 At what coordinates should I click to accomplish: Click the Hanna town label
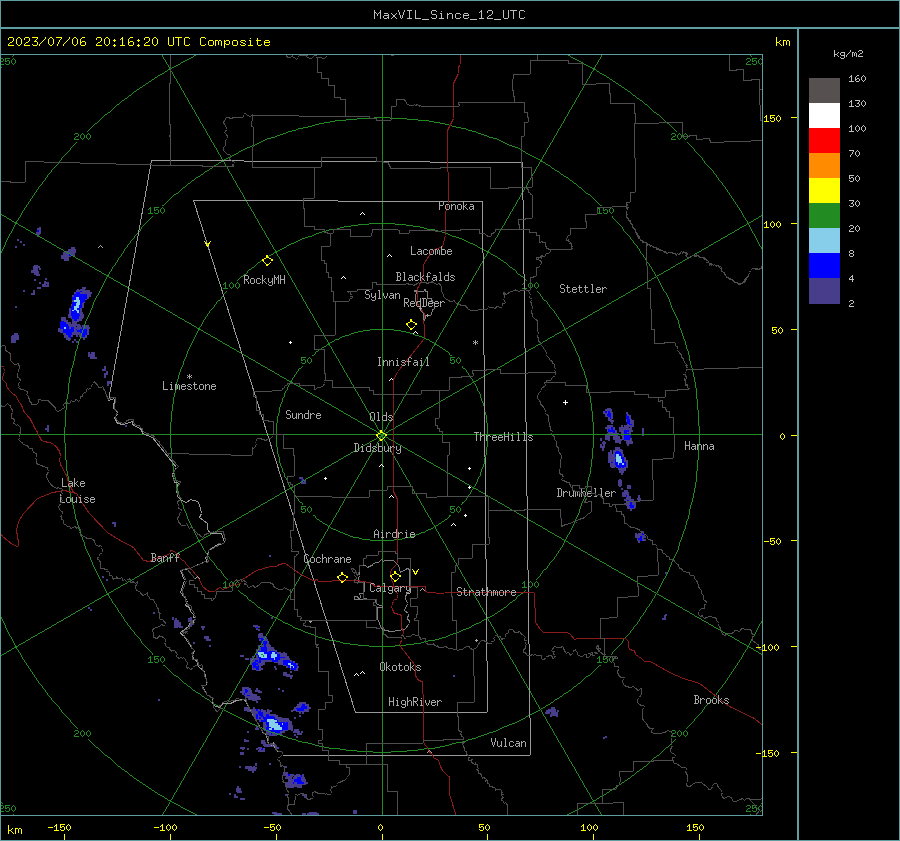[x=699, y=446]
